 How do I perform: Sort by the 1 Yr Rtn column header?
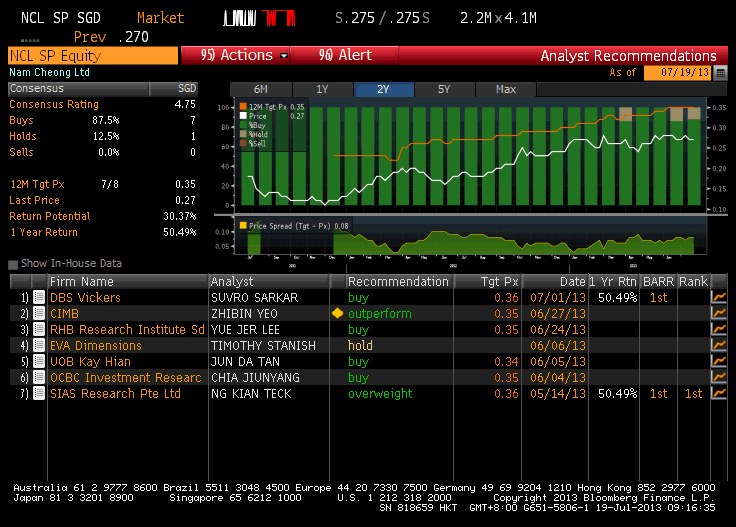(613, 282)
